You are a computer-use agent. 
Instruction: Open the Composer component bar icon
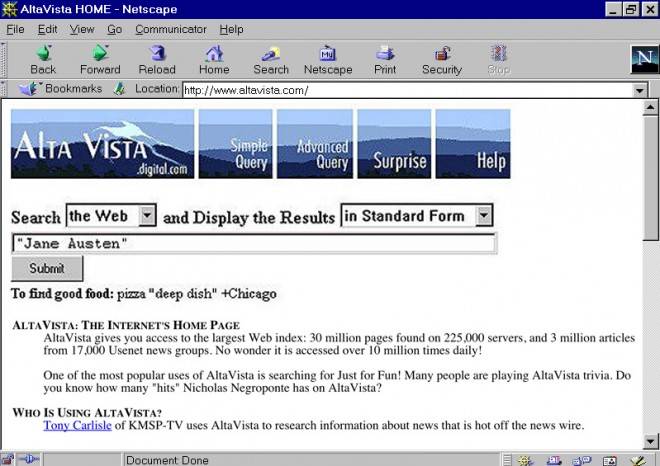coord(638,461)
